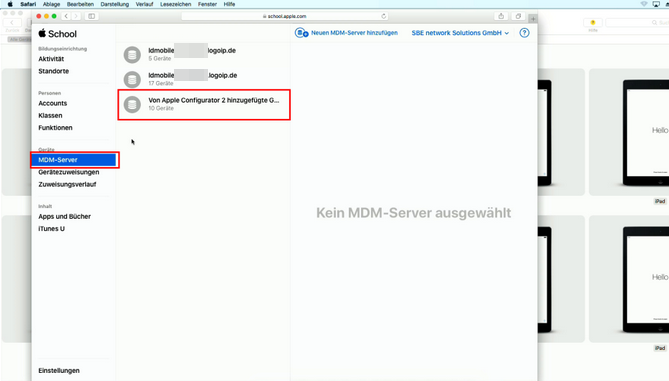
Task: Open the Lesezeichen menu
Action: [x=175, y=4]
